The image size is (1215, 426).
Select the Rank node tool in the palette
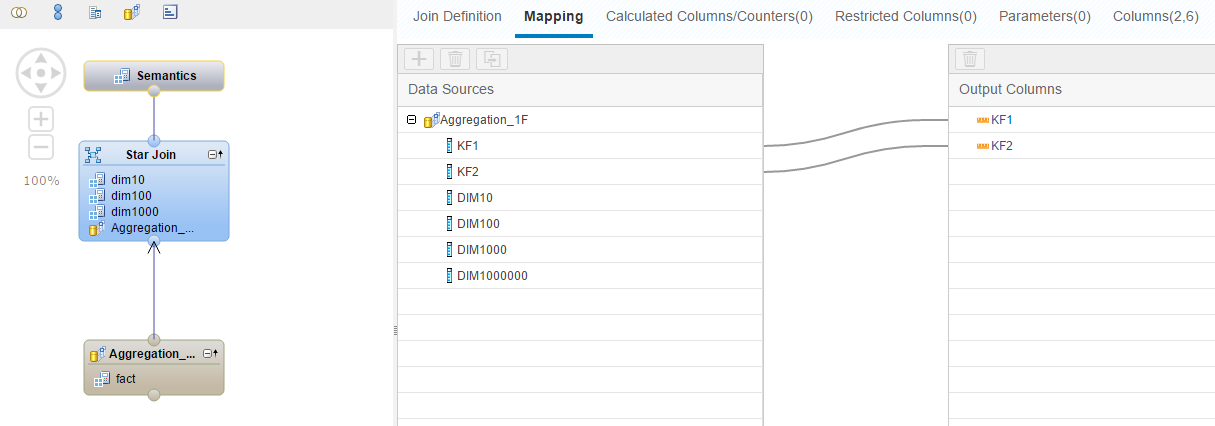(170, 13)
